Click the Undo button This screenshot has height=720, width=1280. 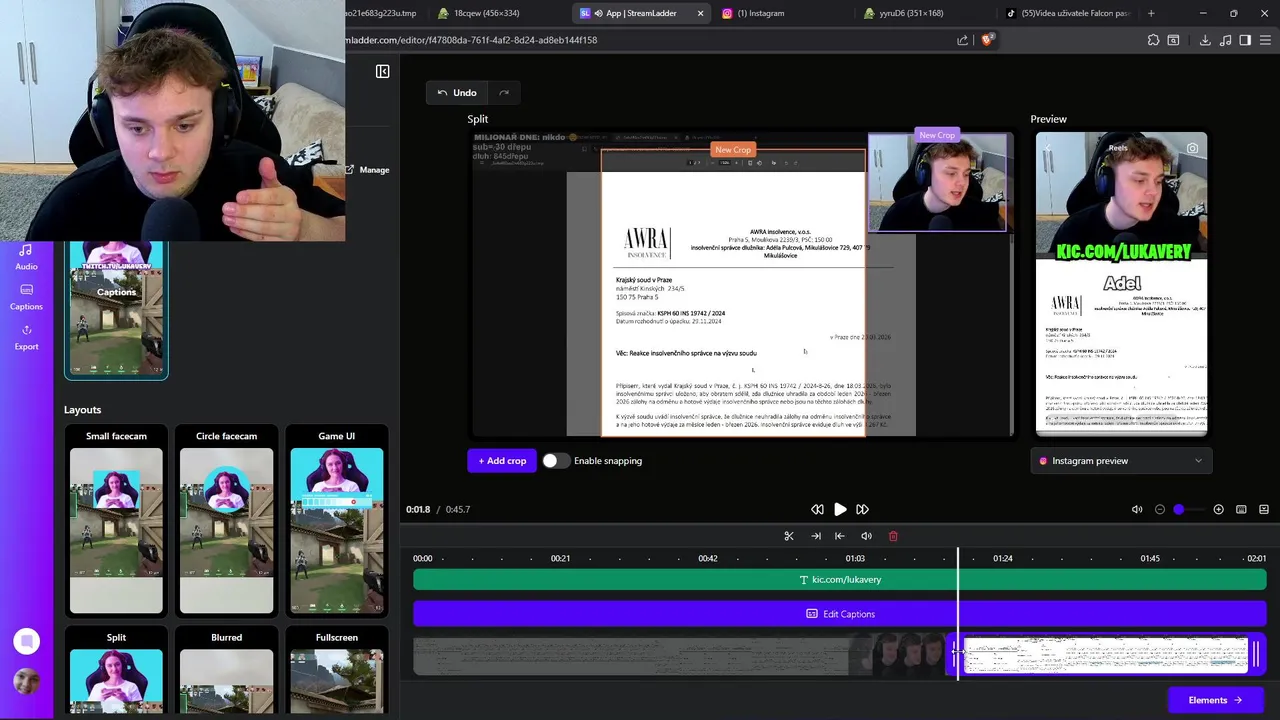[457, 93]
